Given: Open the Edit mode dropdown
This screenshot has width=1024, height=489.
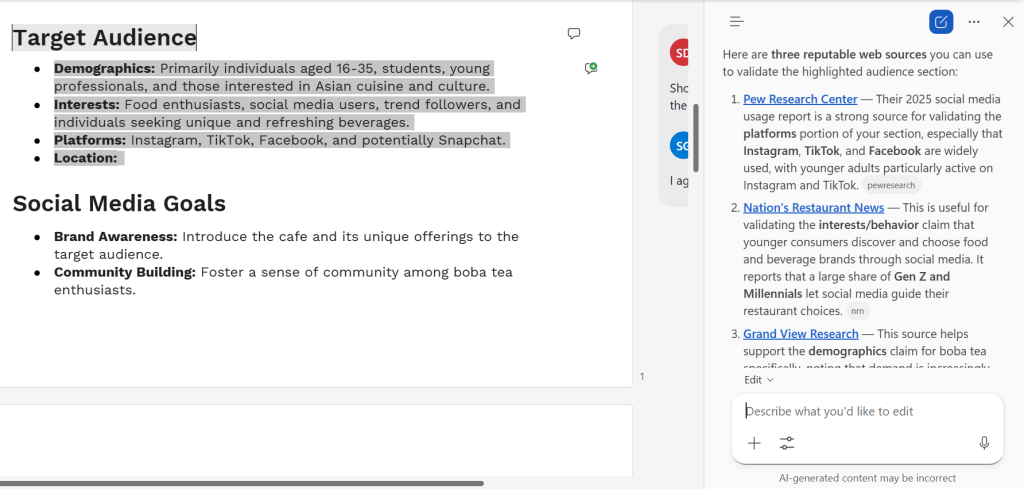Looking at the screenshot, I should pyautogui.click(x=758, y=379).
